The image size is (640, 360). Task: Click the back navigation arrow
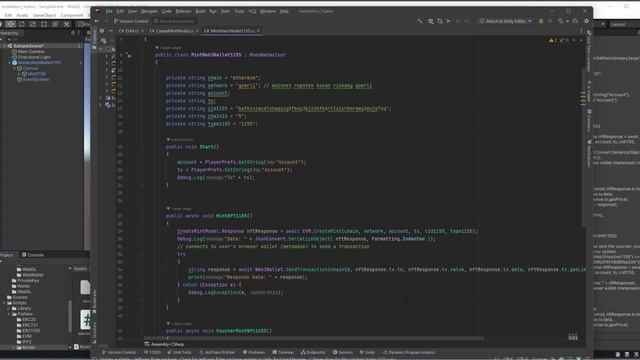[97, 21]
